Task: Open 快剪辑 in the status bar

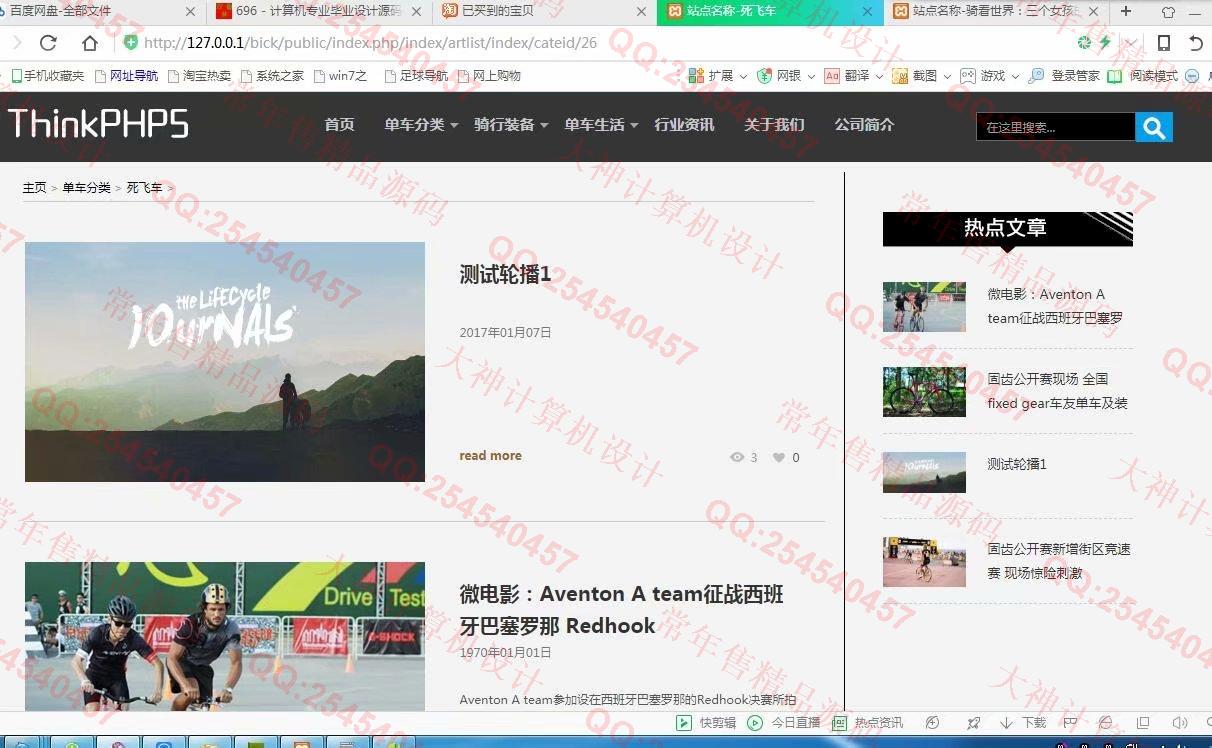Action: coord(707,723)
